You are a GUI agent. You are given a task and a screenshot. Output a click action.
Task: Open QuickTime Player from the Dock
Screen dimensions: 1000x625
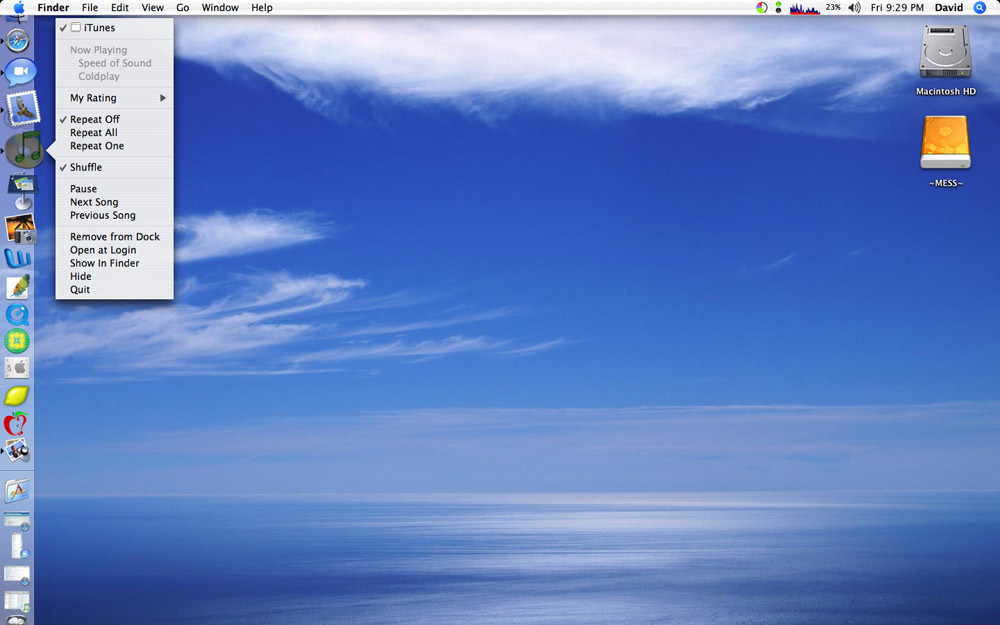[17, 314]
